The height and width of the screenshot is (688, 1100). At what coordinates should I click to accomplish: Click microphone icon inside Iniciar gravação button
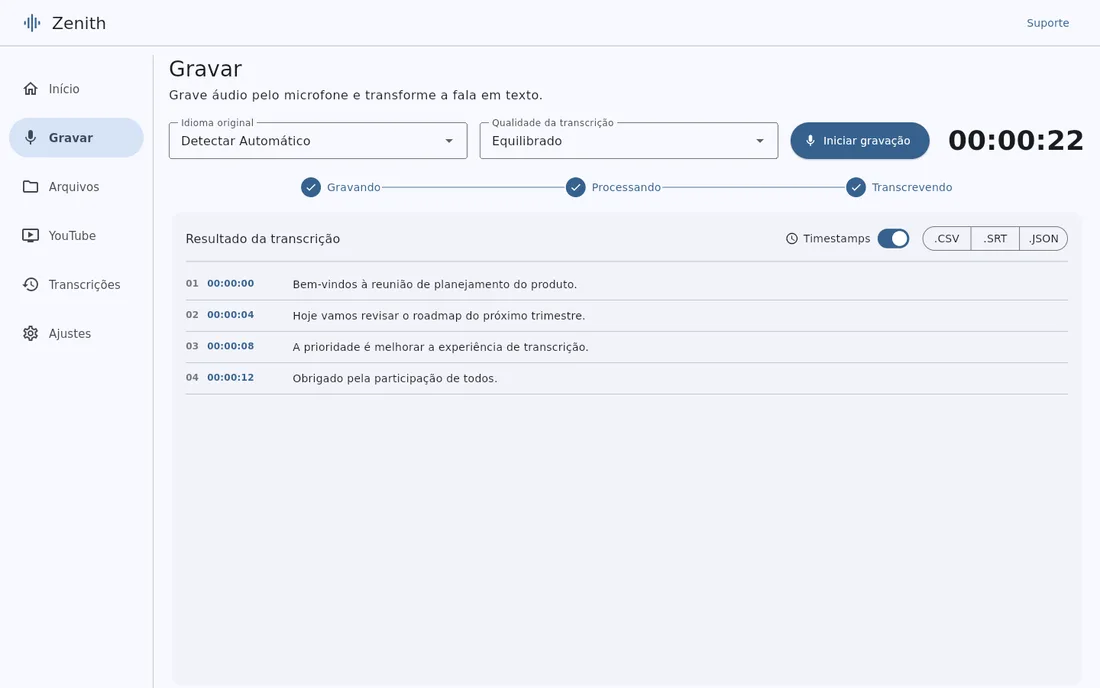[x=810, y=140]
